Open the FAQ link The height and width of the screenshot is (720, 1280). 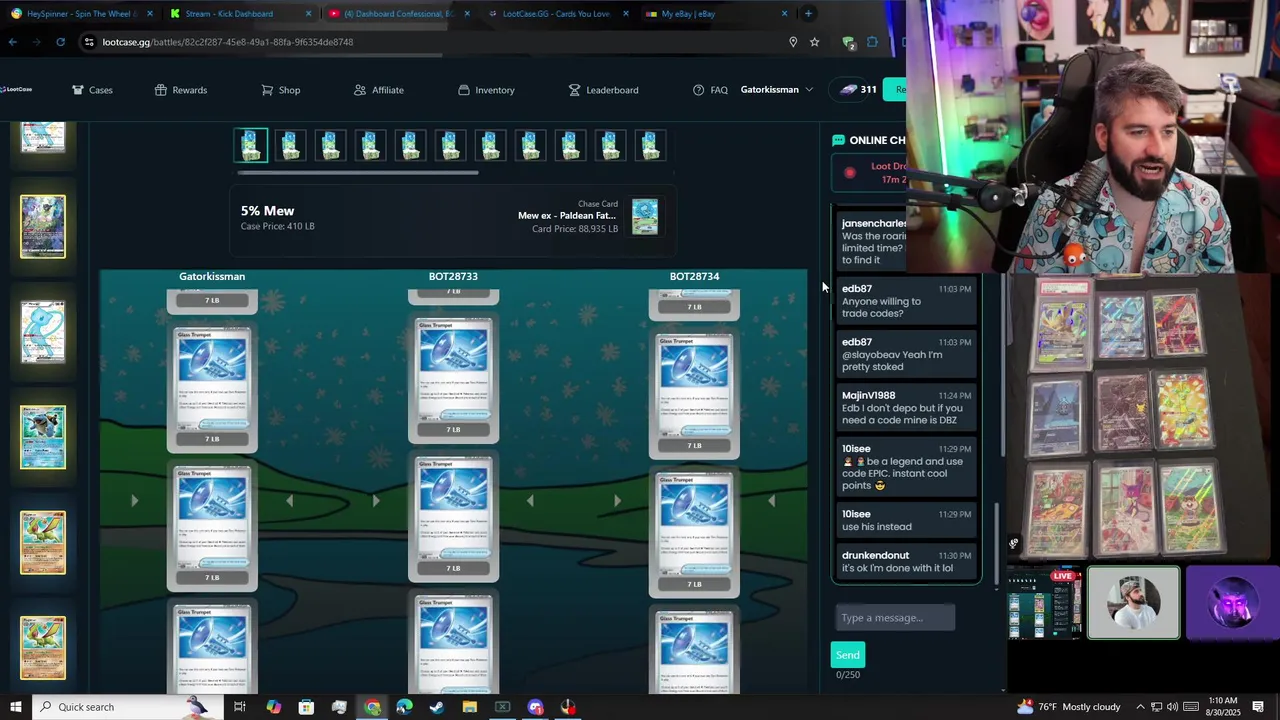point(710,90)
